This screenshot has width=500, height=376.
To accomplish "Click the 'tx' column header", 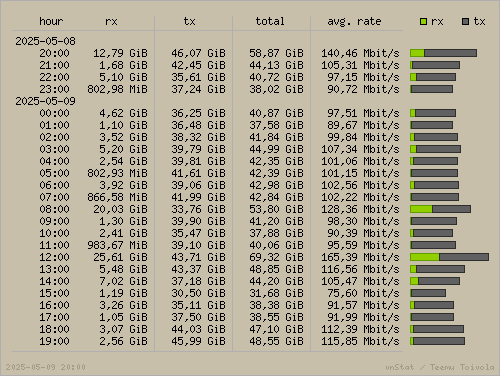I will 189,21.
